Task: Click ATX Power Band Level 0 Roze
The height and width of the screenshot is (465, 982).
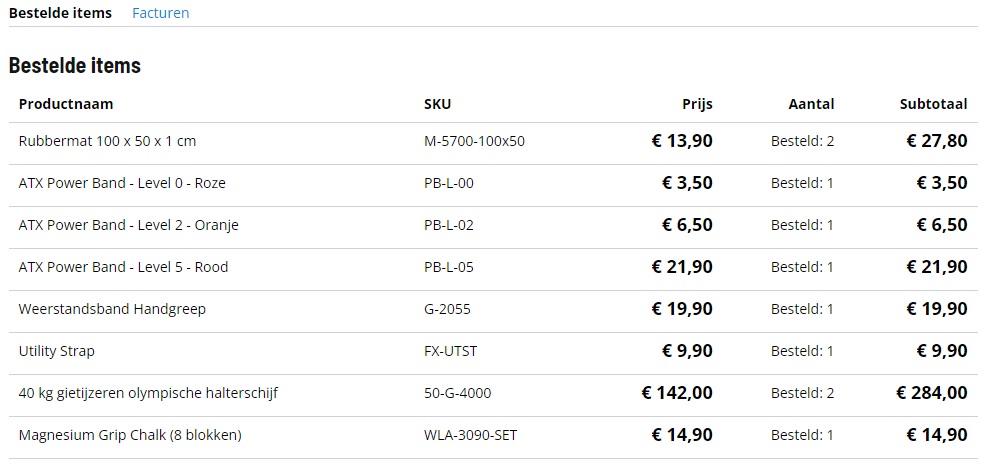Action: coord(122,183)
